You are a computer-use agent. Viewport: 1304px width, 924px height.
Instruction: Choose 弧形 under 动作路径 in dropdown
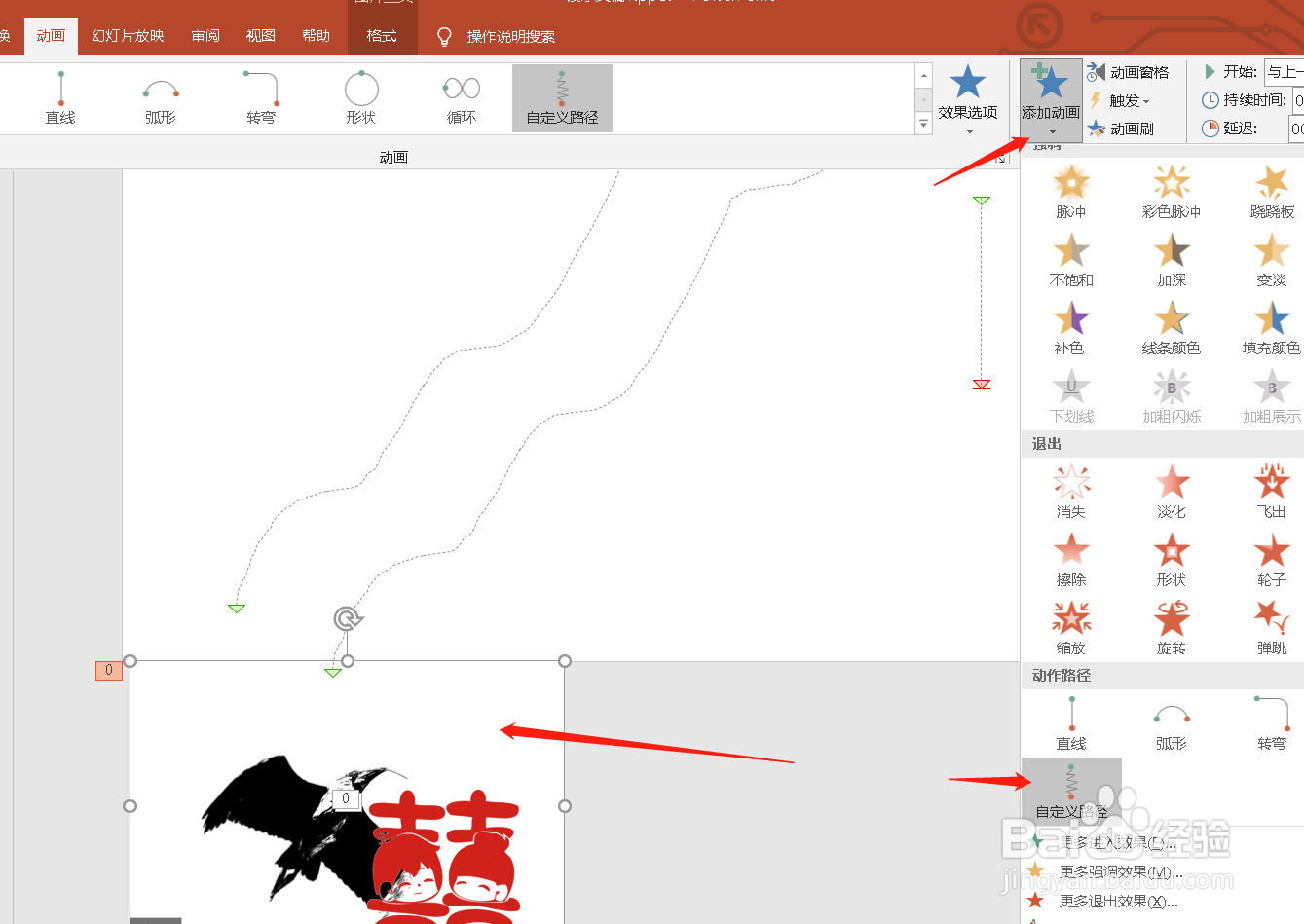pyautogui.click(x=1172, y=723)
